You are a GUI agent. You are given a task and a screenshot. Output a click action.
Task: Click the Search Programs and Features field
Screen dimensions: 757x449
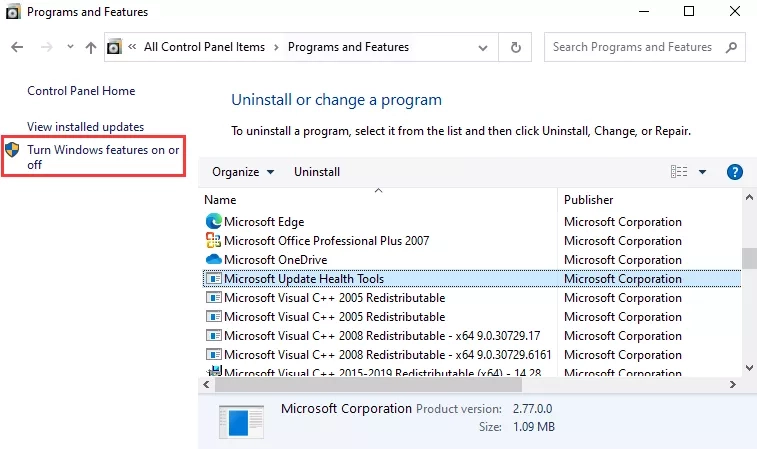click(634, 47)
